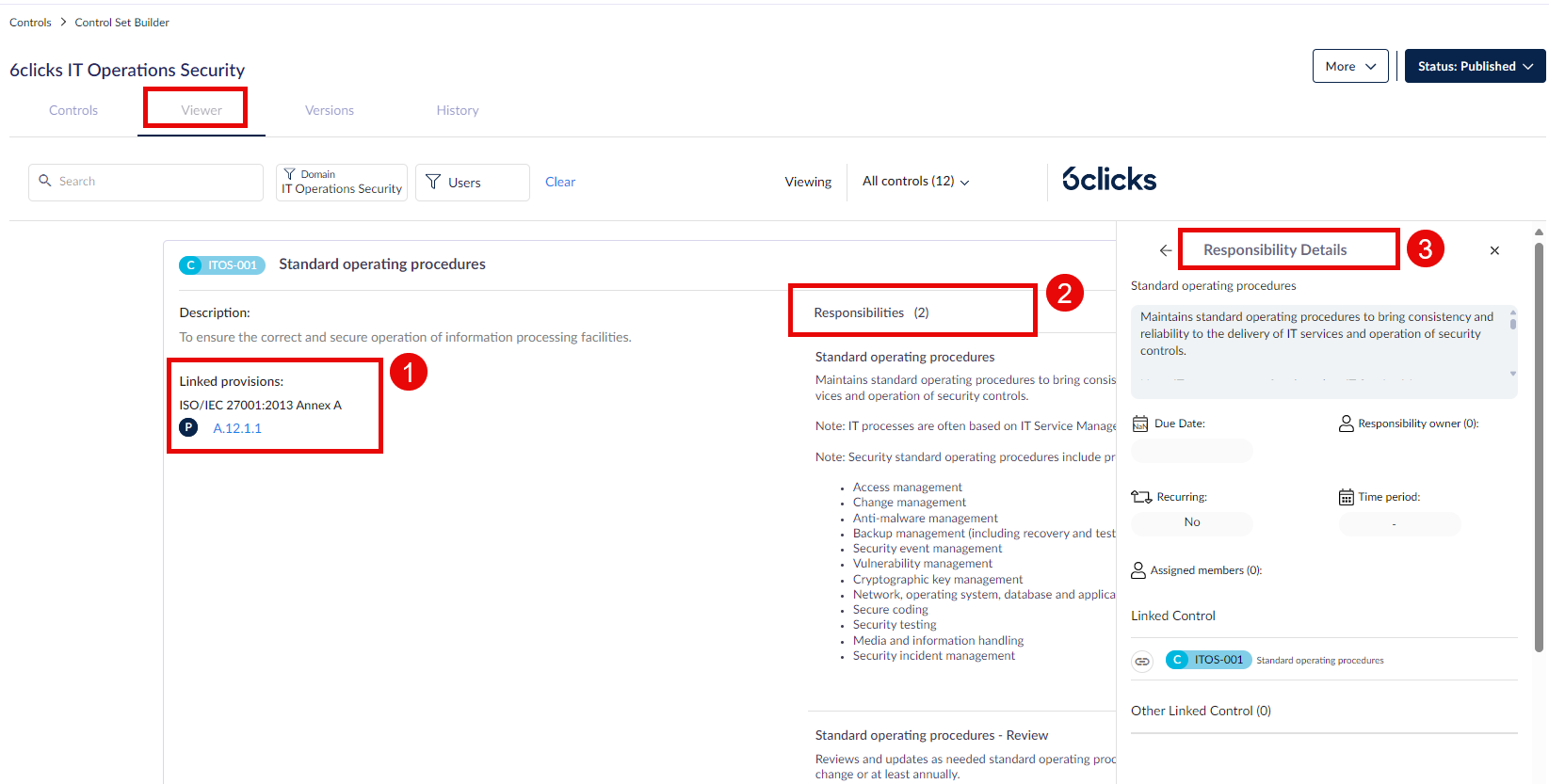Click the Responsibilities (2) heading

pos(871,312)
